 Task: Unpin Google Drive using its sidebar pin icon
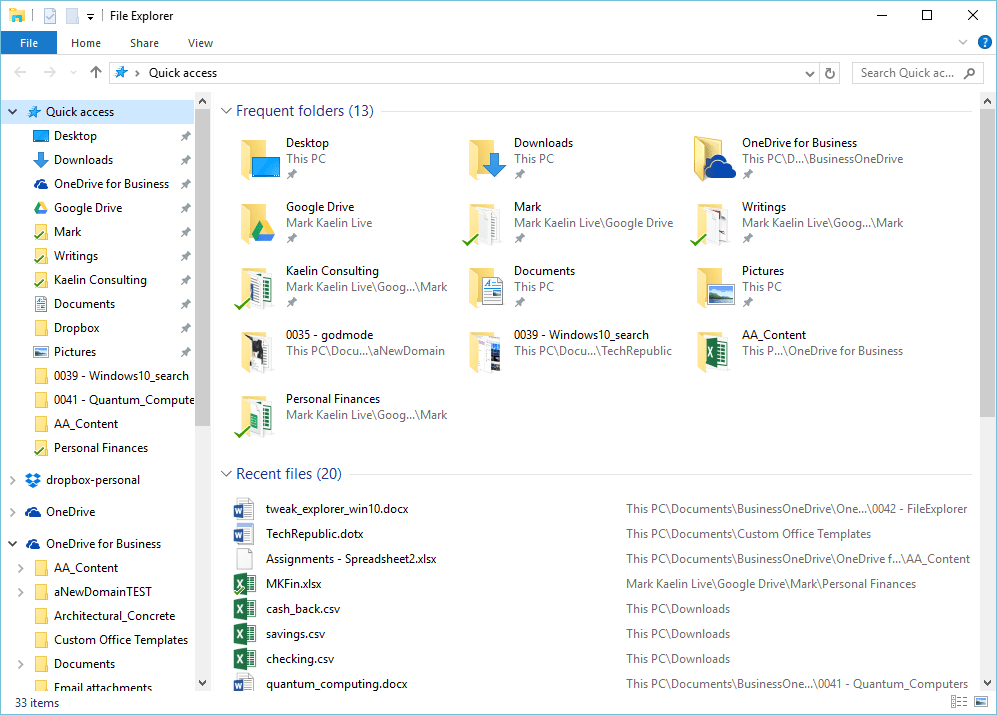pos(185,208)
